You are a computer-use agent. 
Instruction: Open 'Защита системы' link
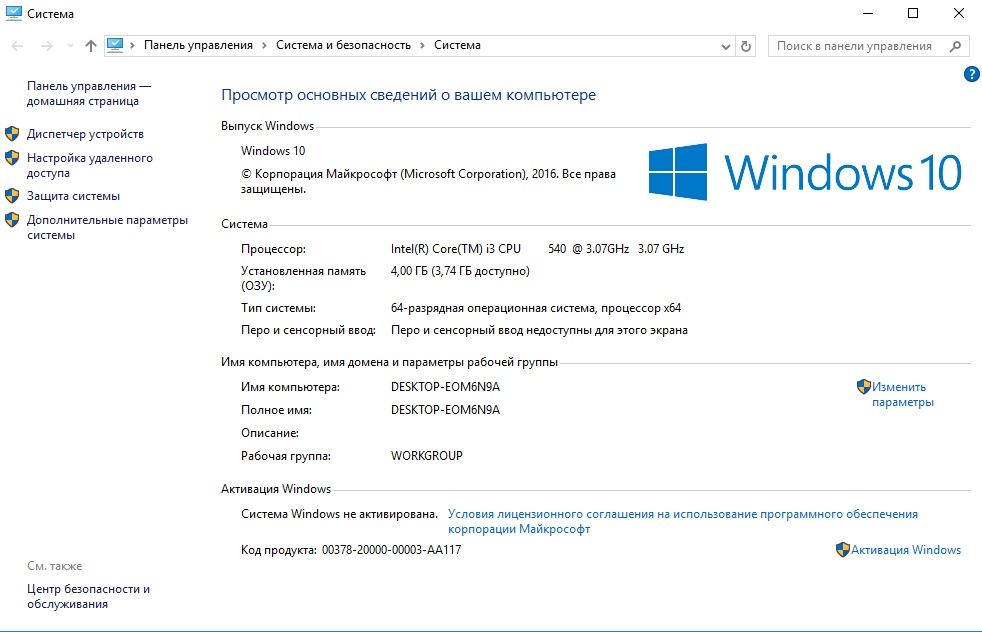tap(73, 195)
